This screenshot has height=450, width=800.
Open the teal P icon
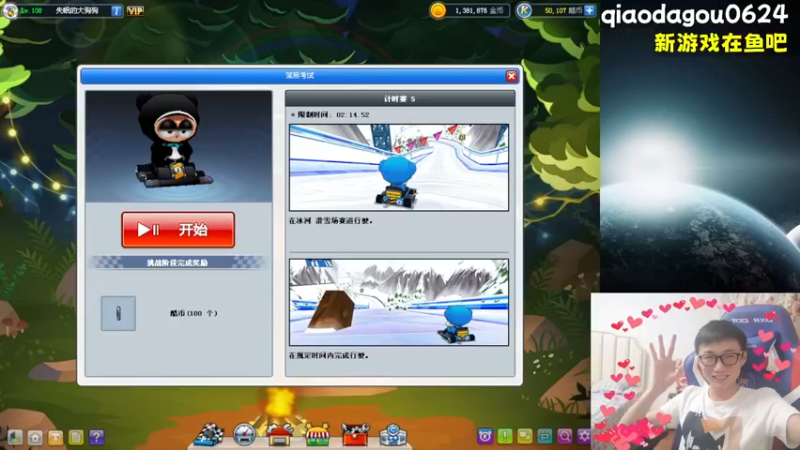[544, 436]
